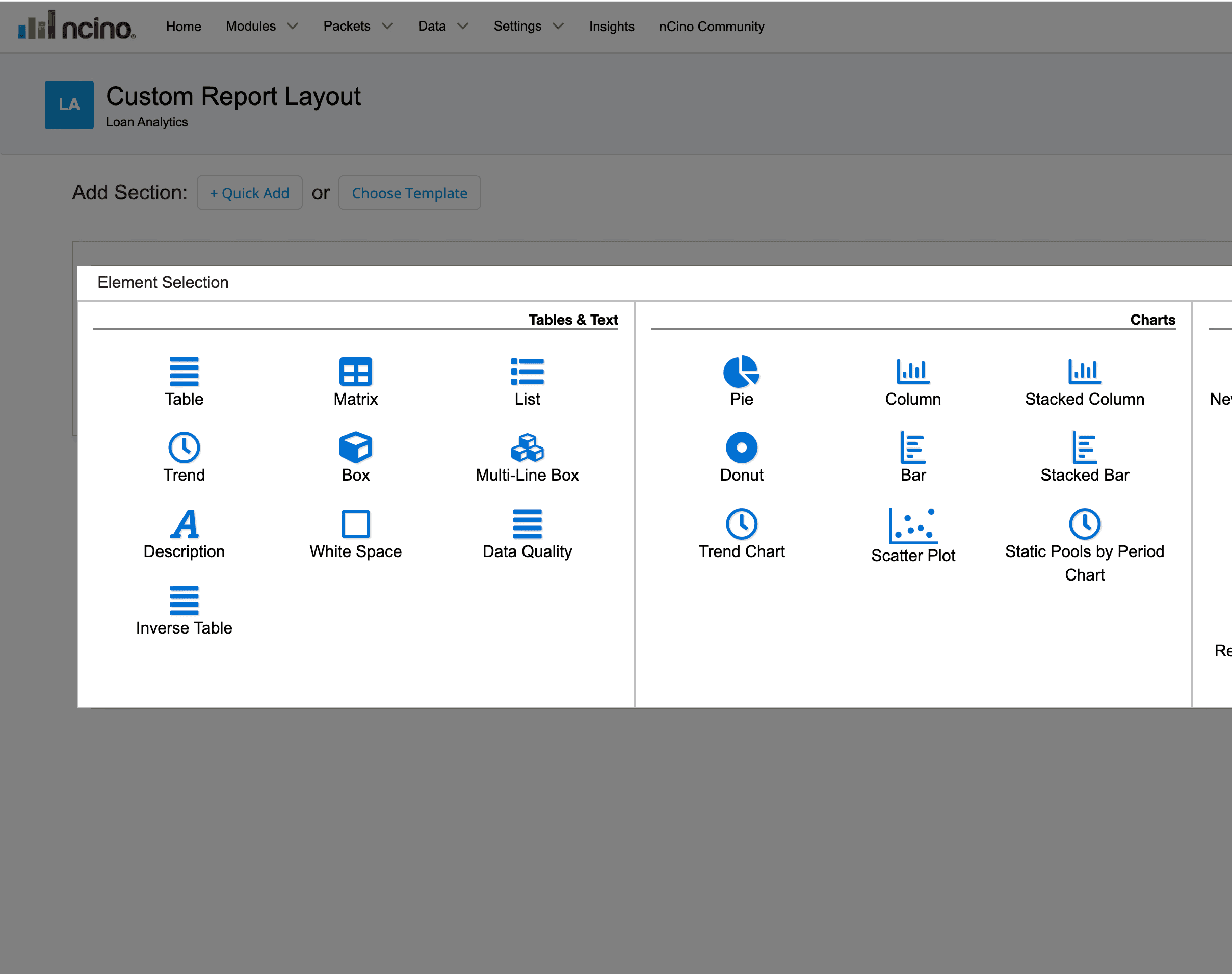This screenshot has width=1232, height=974.
Task: Select the Donut chart icon
Action: point(741,447)
